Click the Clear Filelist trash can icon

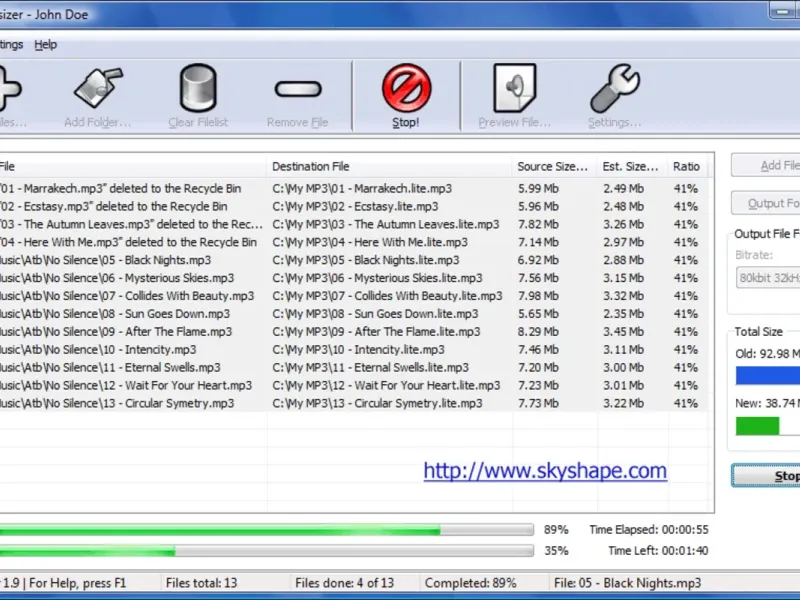198,88
